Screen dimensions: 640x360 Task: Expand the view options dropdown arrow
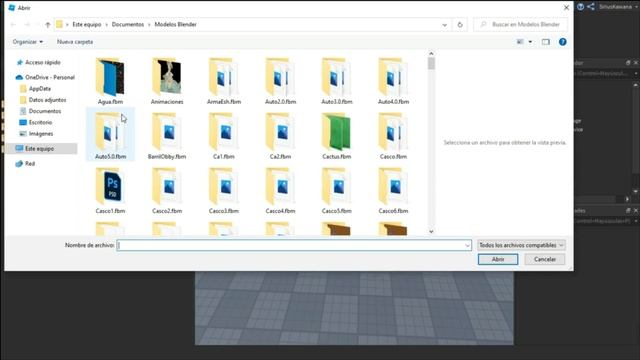[530, 42]
